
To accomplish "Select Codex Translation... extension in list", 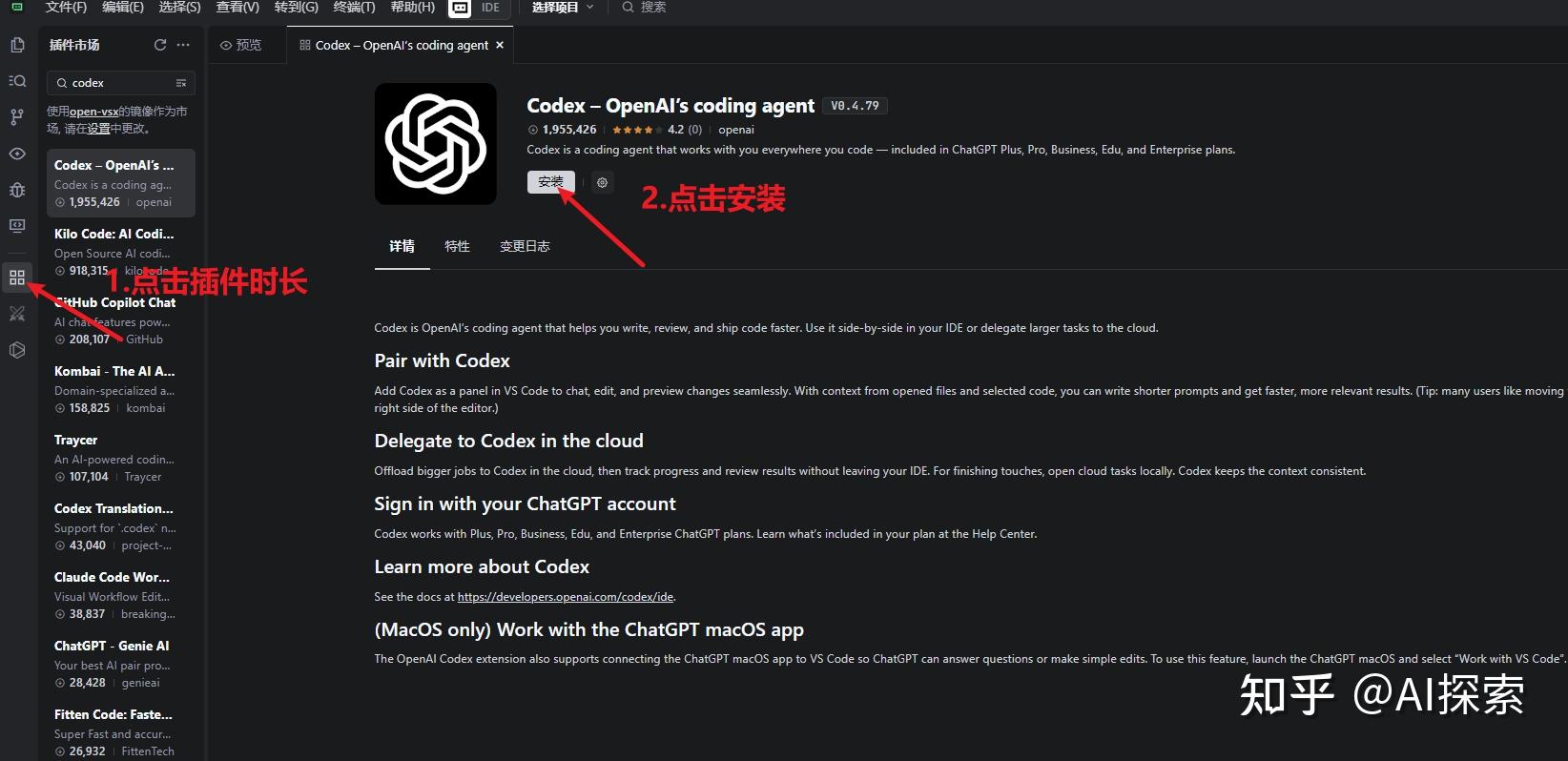I will pyautogui.click(x=121, y=526).
